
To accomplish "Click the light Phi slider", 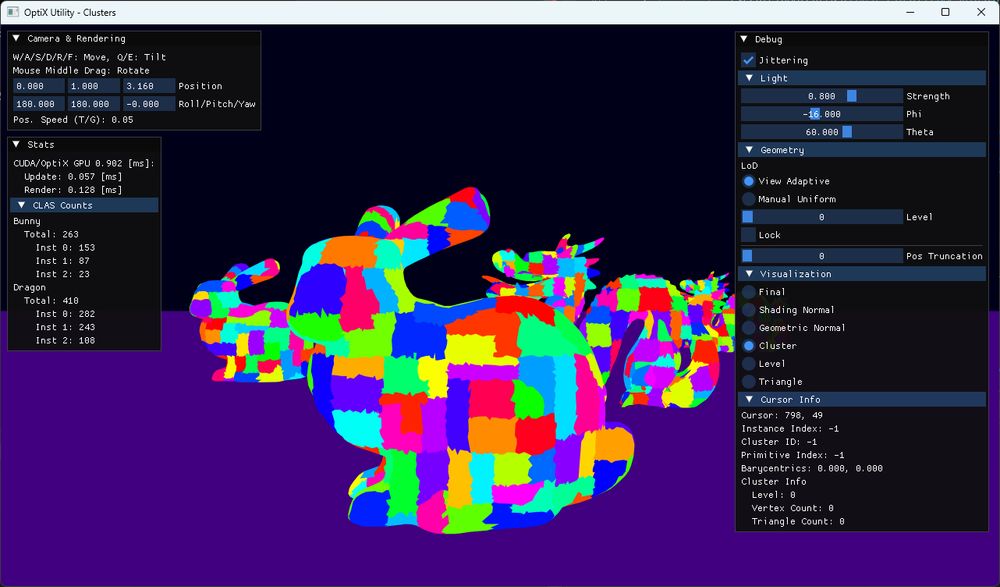I will [821, 114].
